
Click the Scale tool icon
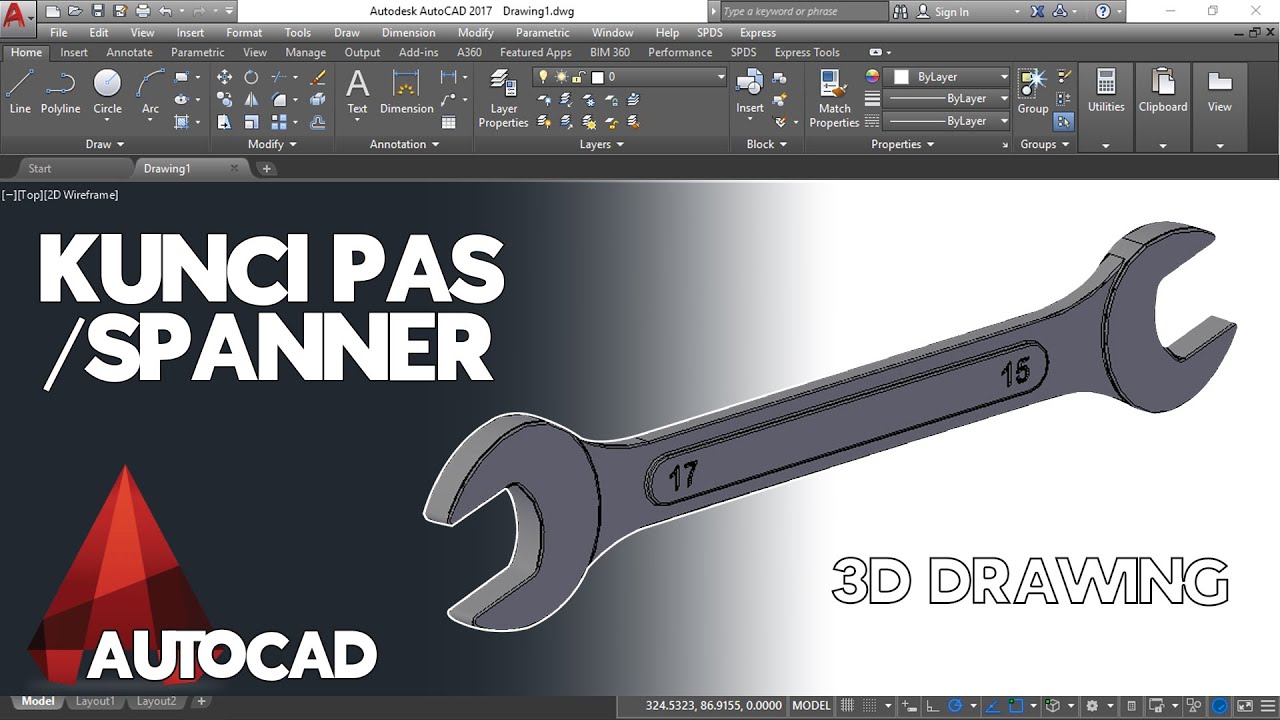(251, 122)
